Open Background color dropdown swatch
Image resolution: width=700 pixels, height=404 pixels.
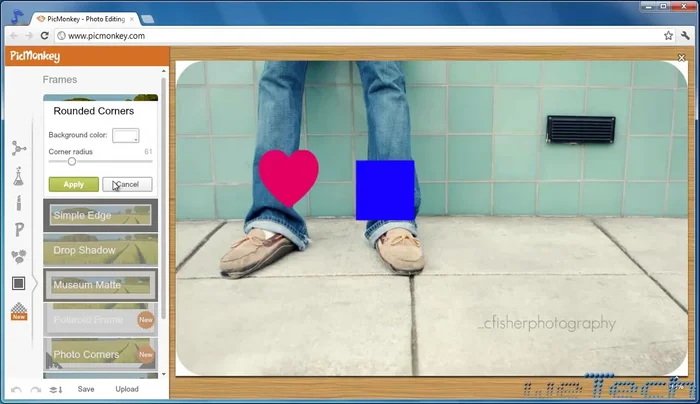pyautogui.click(x=126, y=135)
